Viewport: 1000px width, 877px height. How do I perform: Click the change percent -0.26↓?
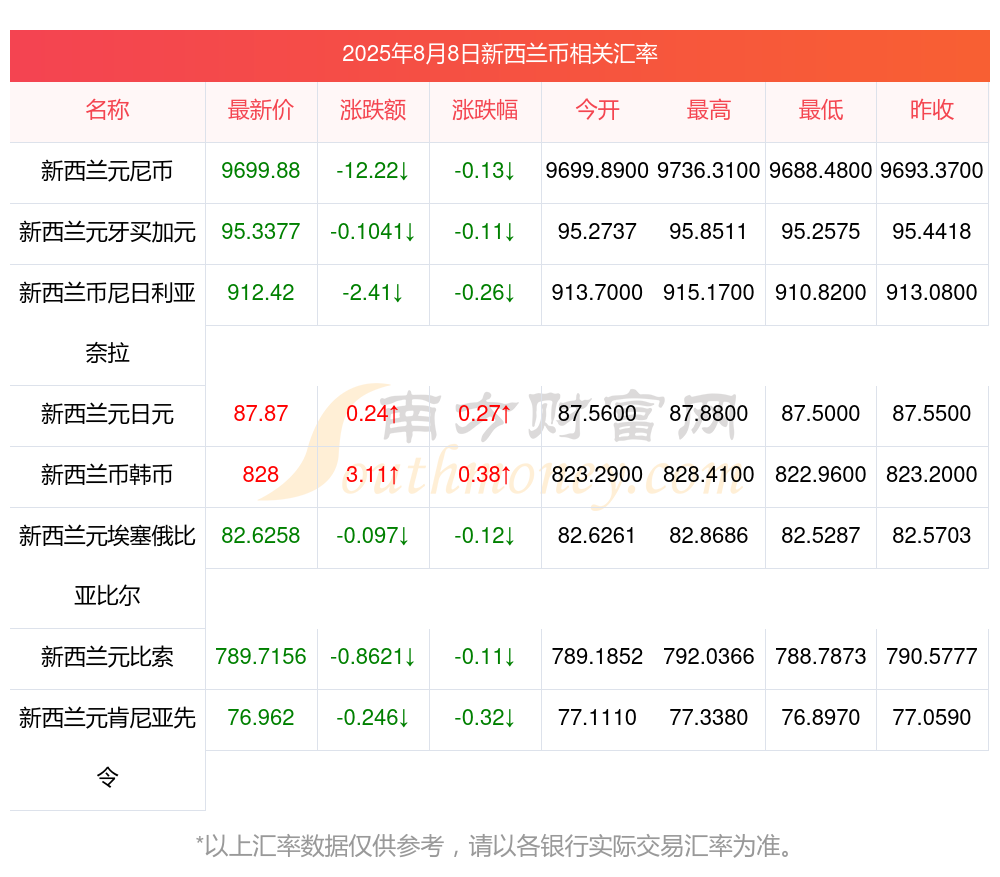coord(485,292)
